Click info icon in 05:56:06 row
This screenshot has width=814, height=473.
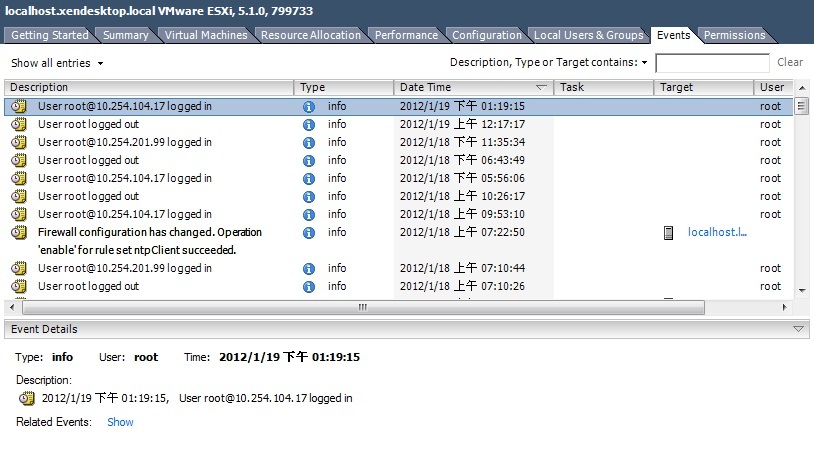(x=309, y=179)
